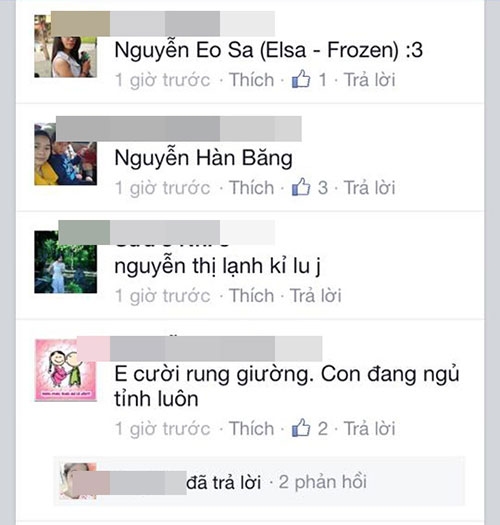This screenshot has height=525, width=500.
Task: Like the 'E cười rung giường' comment
Action: click(x=252, y=429)
